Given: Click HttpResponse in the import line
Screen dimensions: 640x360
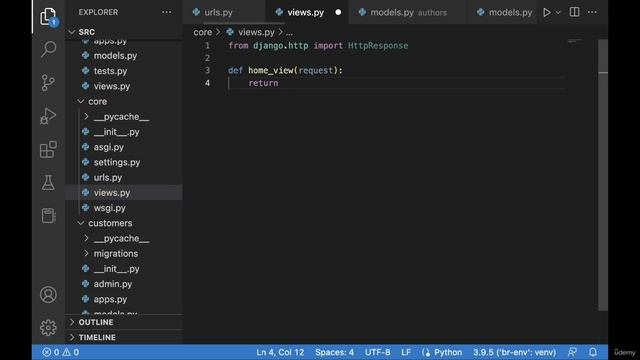Looking at the screenshot, I should (x=378, y=46).
